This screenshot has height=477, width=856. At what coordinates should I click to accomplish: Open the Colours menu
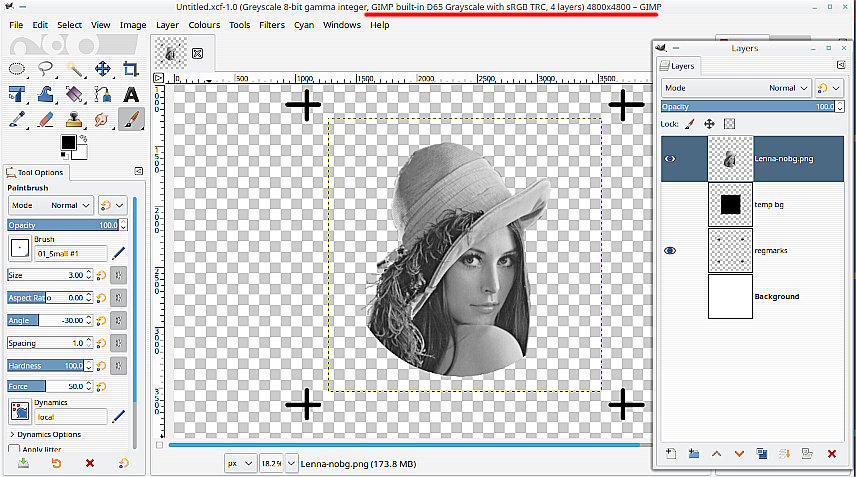coord(204,24)
